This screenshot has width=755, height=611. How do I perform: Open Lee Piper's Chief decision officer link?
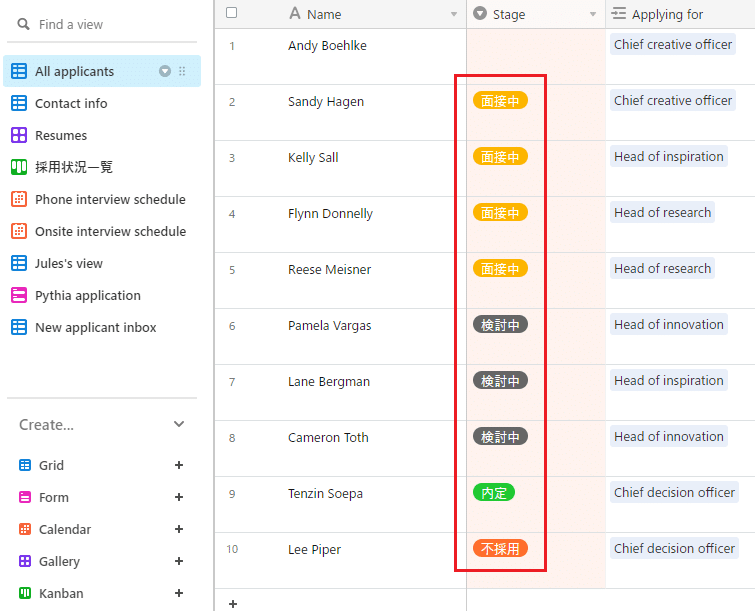tap(674, 548)
